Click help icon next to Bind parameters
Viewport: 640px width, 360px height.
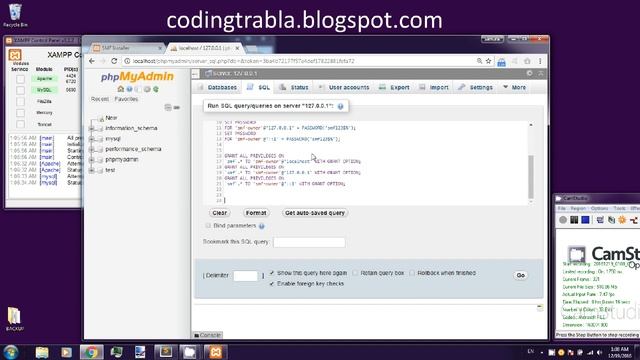tap(262, 226)
